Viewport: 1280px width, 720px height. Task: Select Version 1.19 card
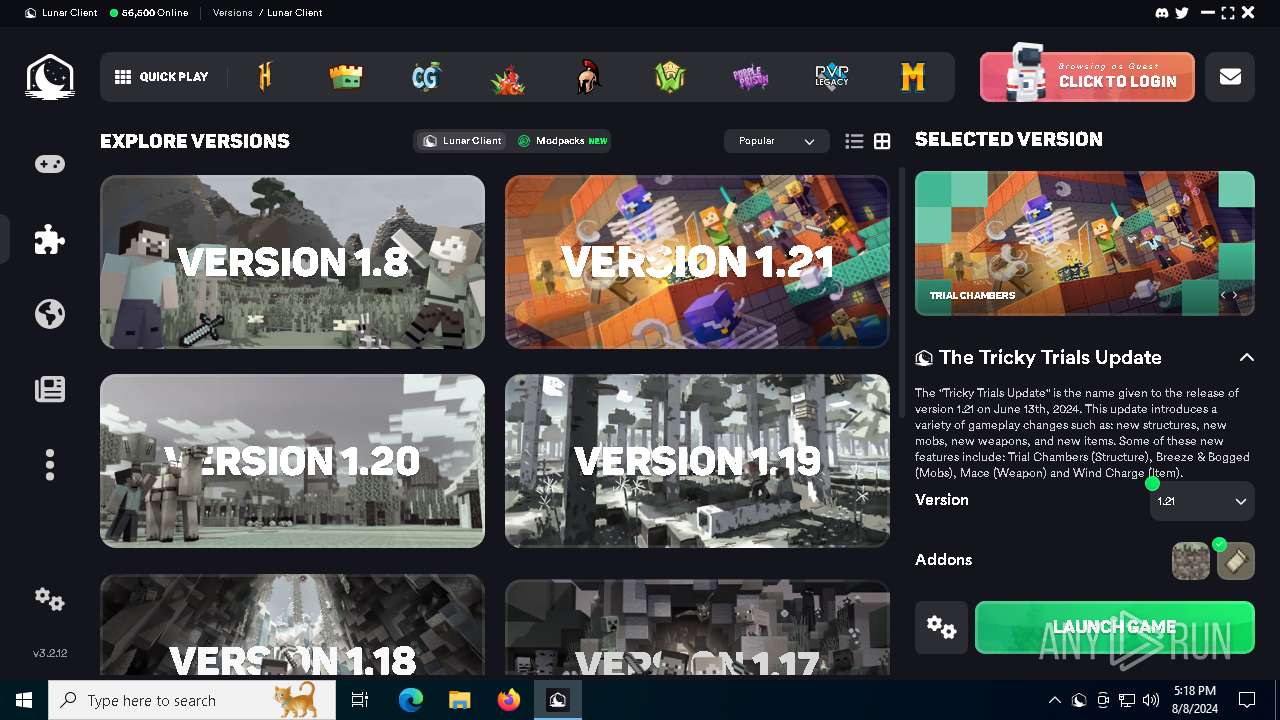pyautogui.click(x=697, y=461)
